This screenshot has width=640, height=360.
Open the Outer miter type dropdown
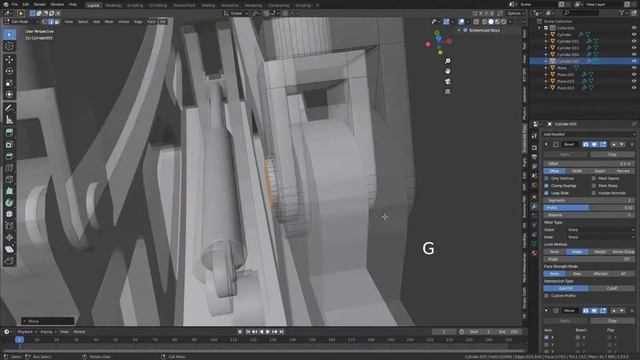coord(601,230)
